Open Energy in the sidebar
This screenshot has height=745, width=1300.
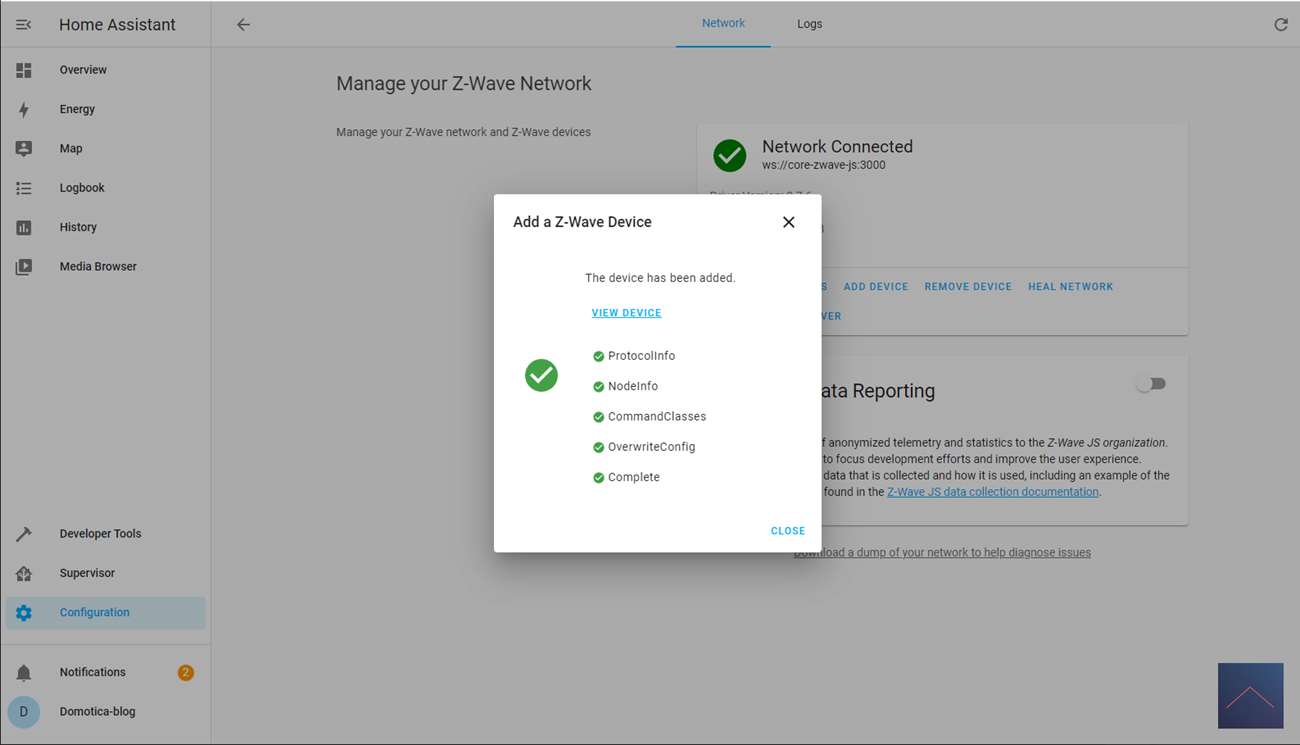click(x=105, y=109)
